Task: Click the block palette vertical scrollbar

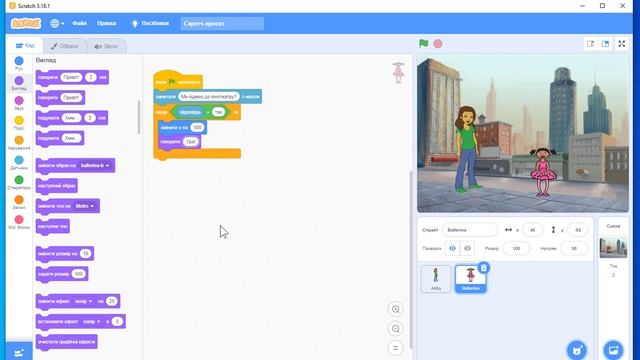Action: pyautogui.click(x=139, y=118)
